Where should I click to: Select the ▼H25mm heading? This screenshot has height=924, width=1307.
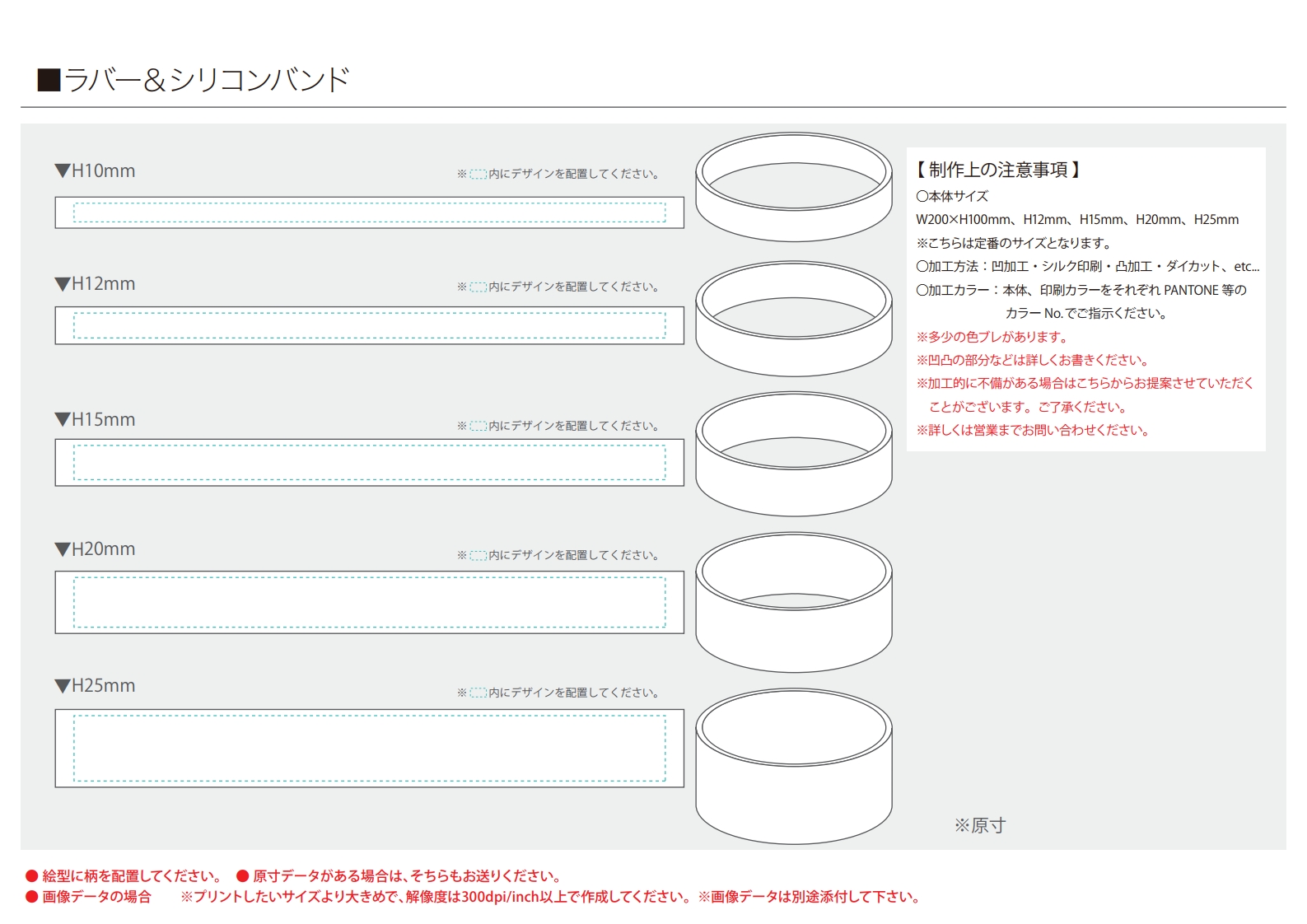(95, 685)
